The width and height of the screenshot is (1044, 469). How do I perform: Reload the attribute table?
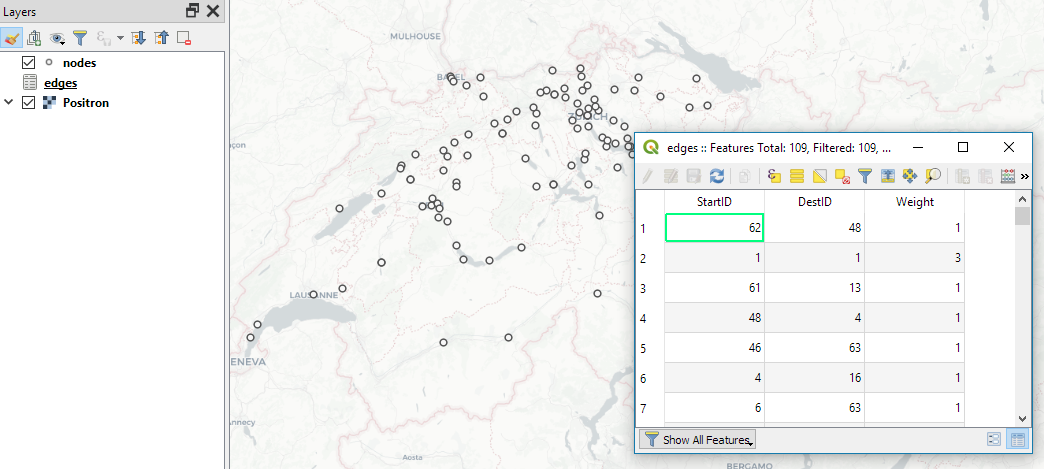pyautogui.click(x=716, y=176)
